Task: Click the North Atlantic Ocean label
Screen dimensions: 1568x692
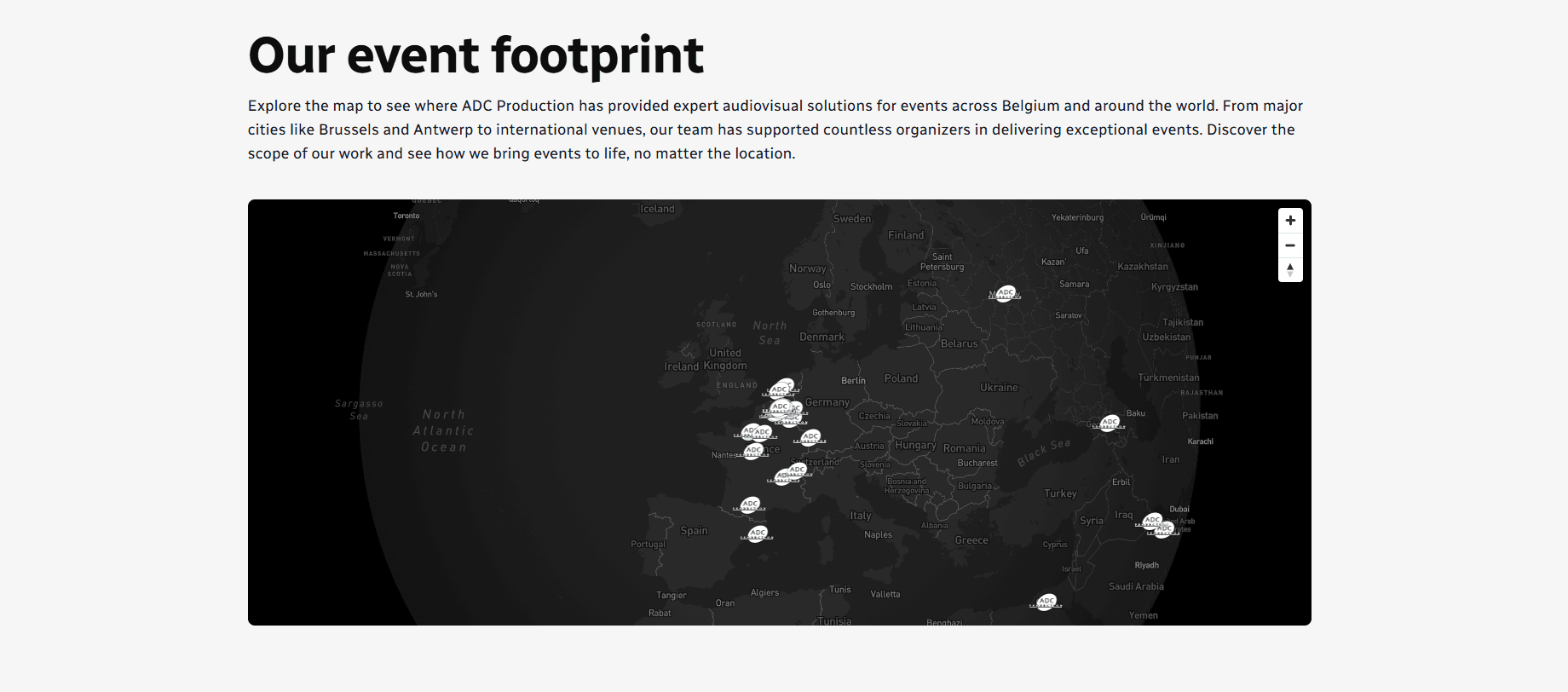Action: tap(443, 430)
